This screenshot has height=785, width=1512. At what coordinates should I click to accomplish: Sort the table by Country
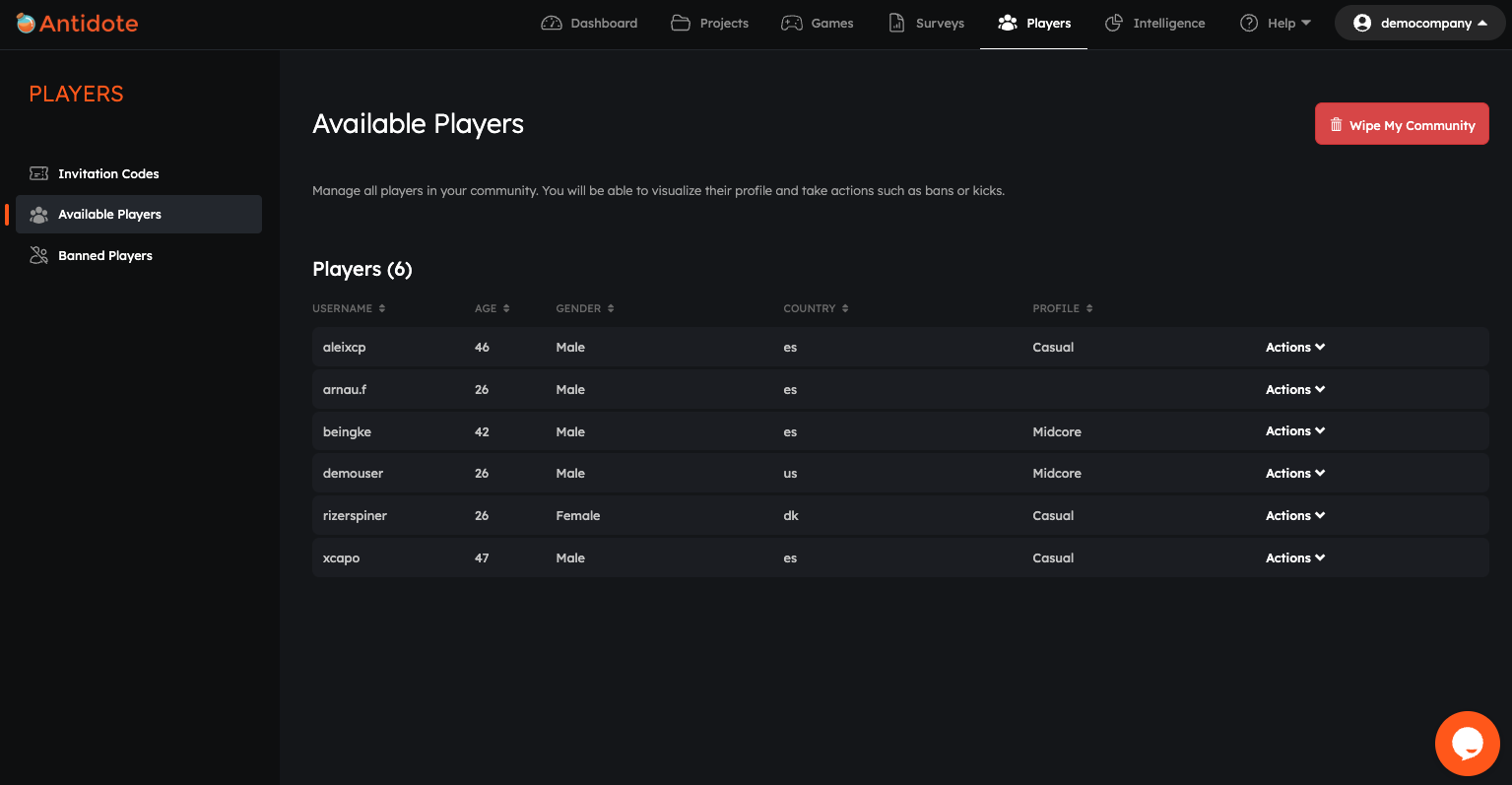coord(816,308)
